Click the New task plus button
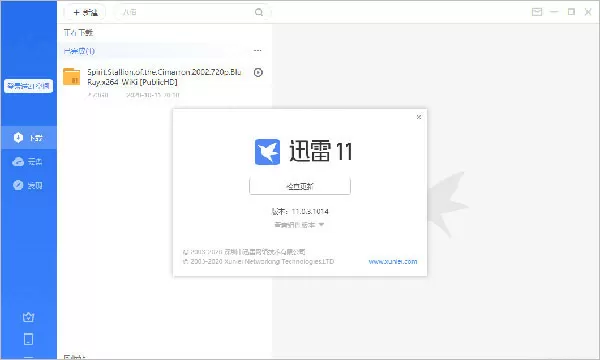The height and width of the screenshot is (360, 600). tap(85, 12)
